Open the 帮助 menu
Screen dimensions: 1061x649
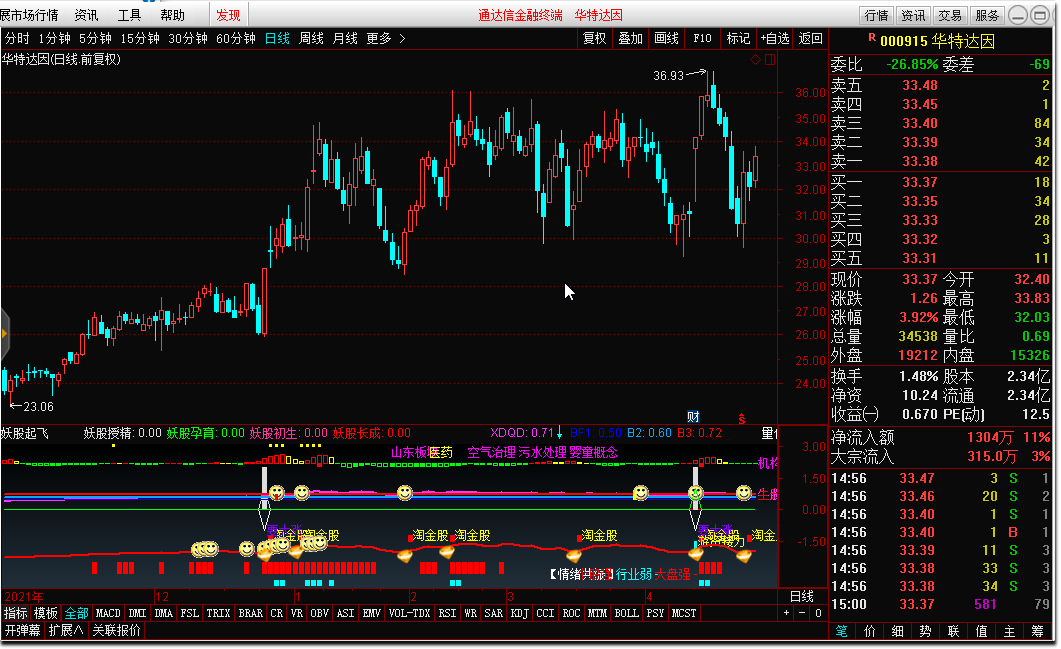tap(173, 15)
